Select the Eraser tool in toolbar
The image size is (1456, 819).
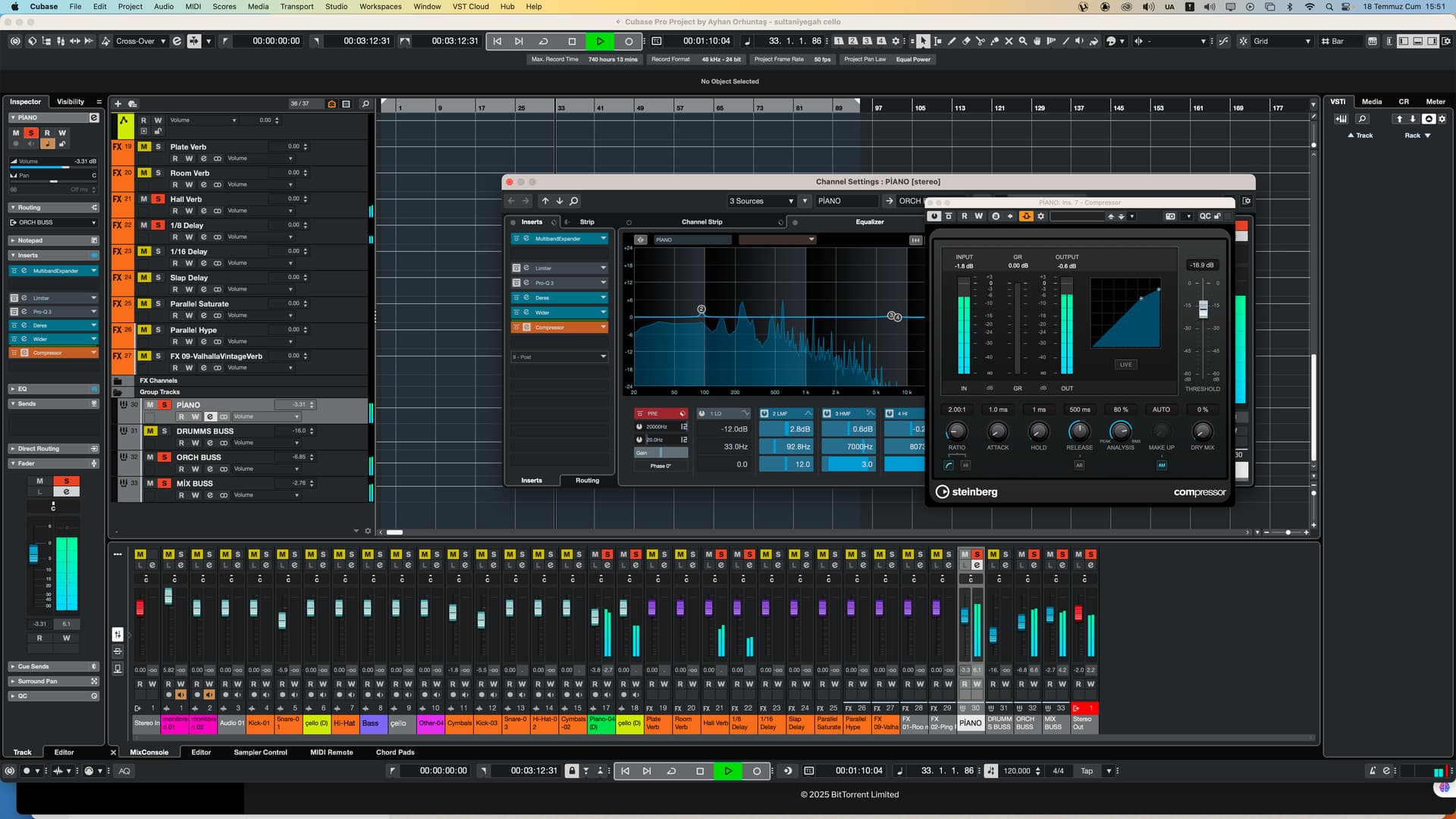(966, 41)
